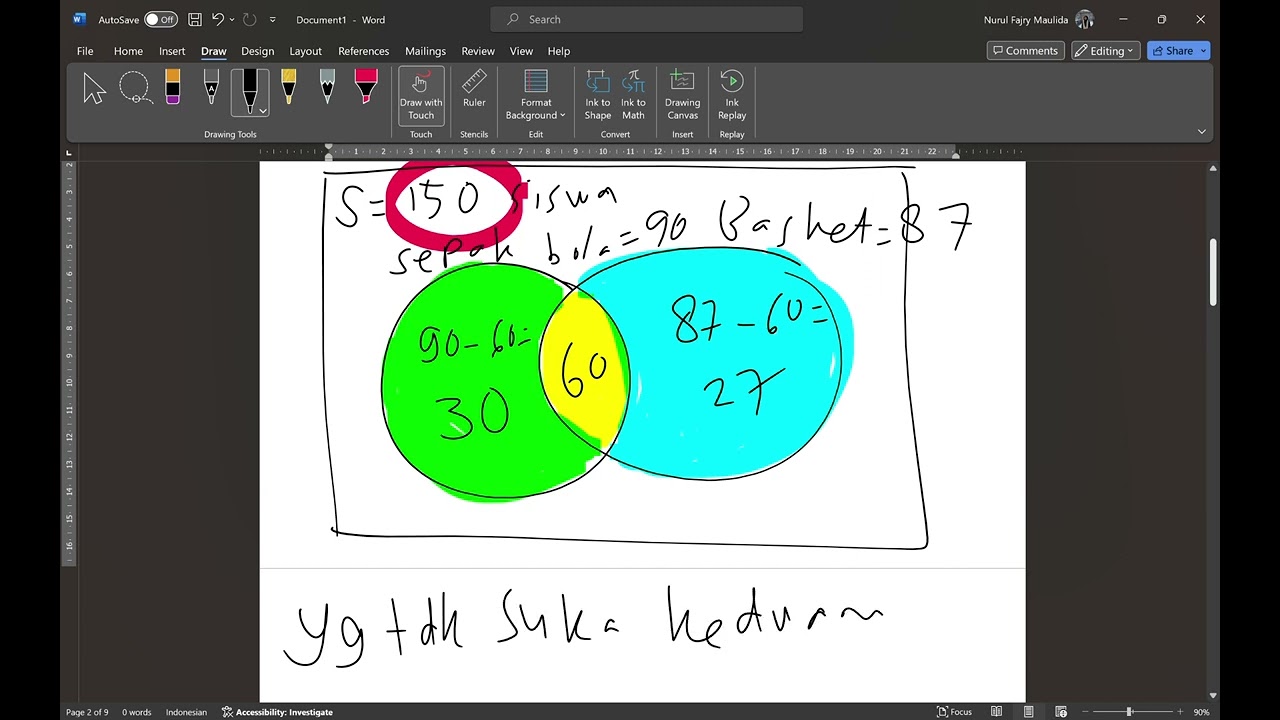Choose the Lasso Select tool
Viewport: 1280px width, 720px height.
[135, 89]
